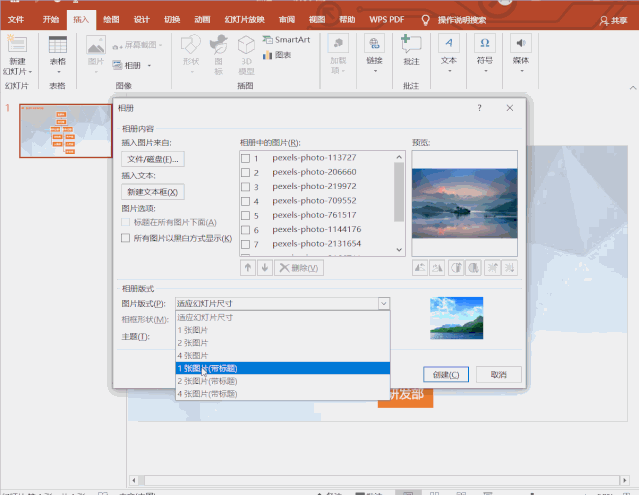Increase contrast of preview picture
This screenshot has height=495, width=639.
click(x=456, y=268)
